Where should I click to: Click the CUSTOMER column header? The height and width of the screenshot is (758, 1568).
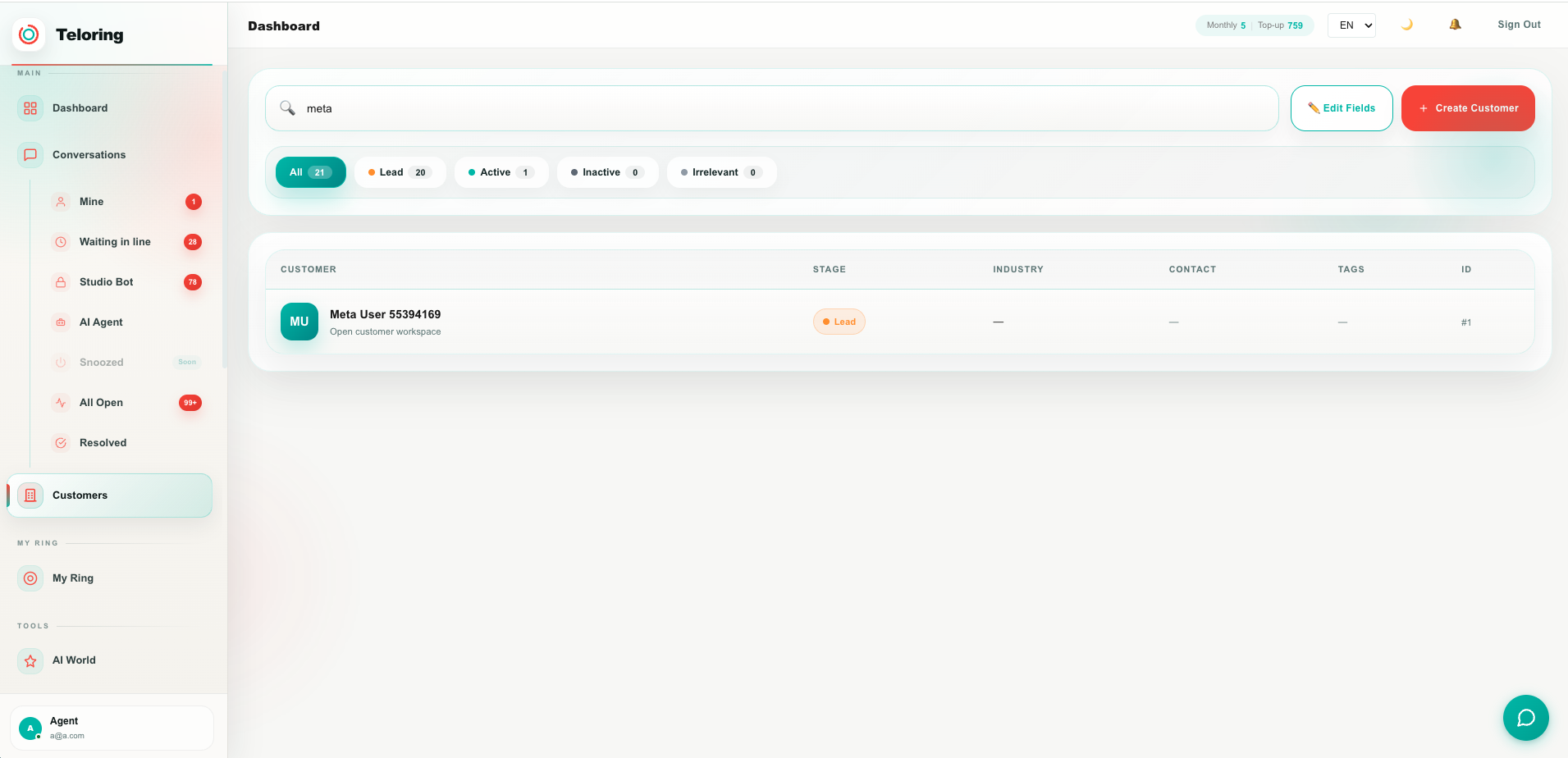click(x=309, y=269)
